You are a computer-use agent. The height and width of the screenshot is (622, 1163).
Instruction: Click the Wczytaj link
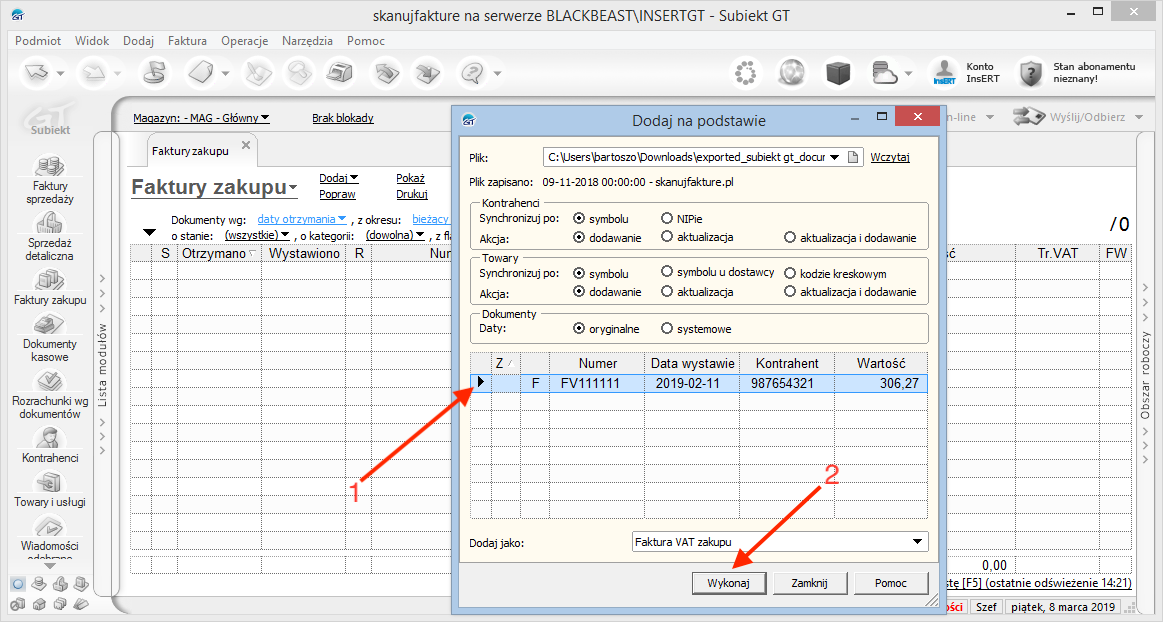(890, 157)
